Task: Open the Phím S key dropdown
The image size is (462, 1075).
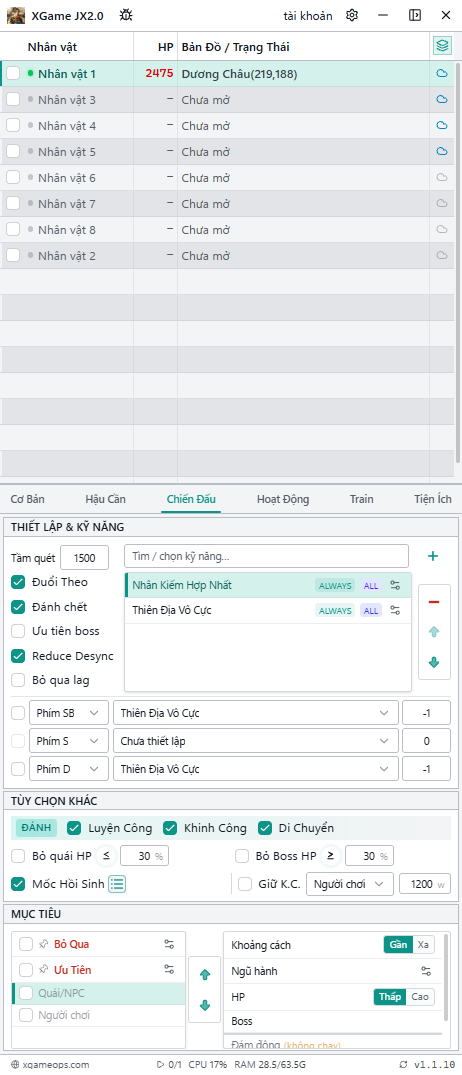Action: [x=69, y=741]
